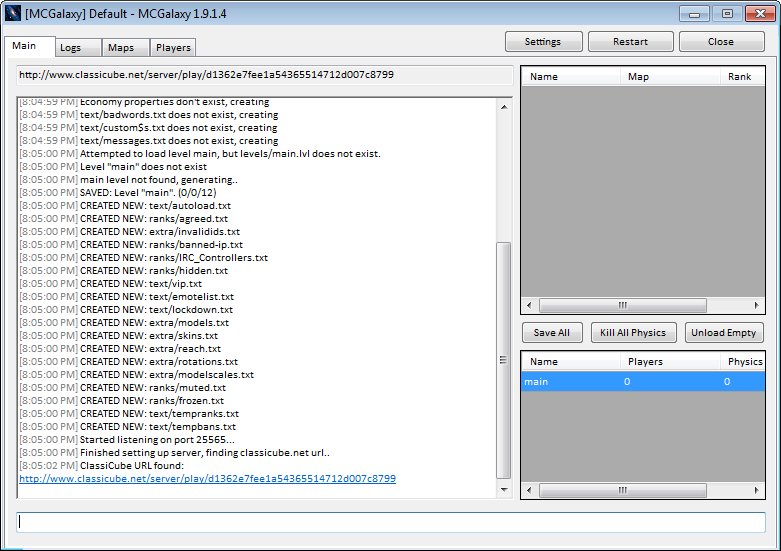Minimize the MCGalaxy window

pyautogui.click(x=694, y=13)
